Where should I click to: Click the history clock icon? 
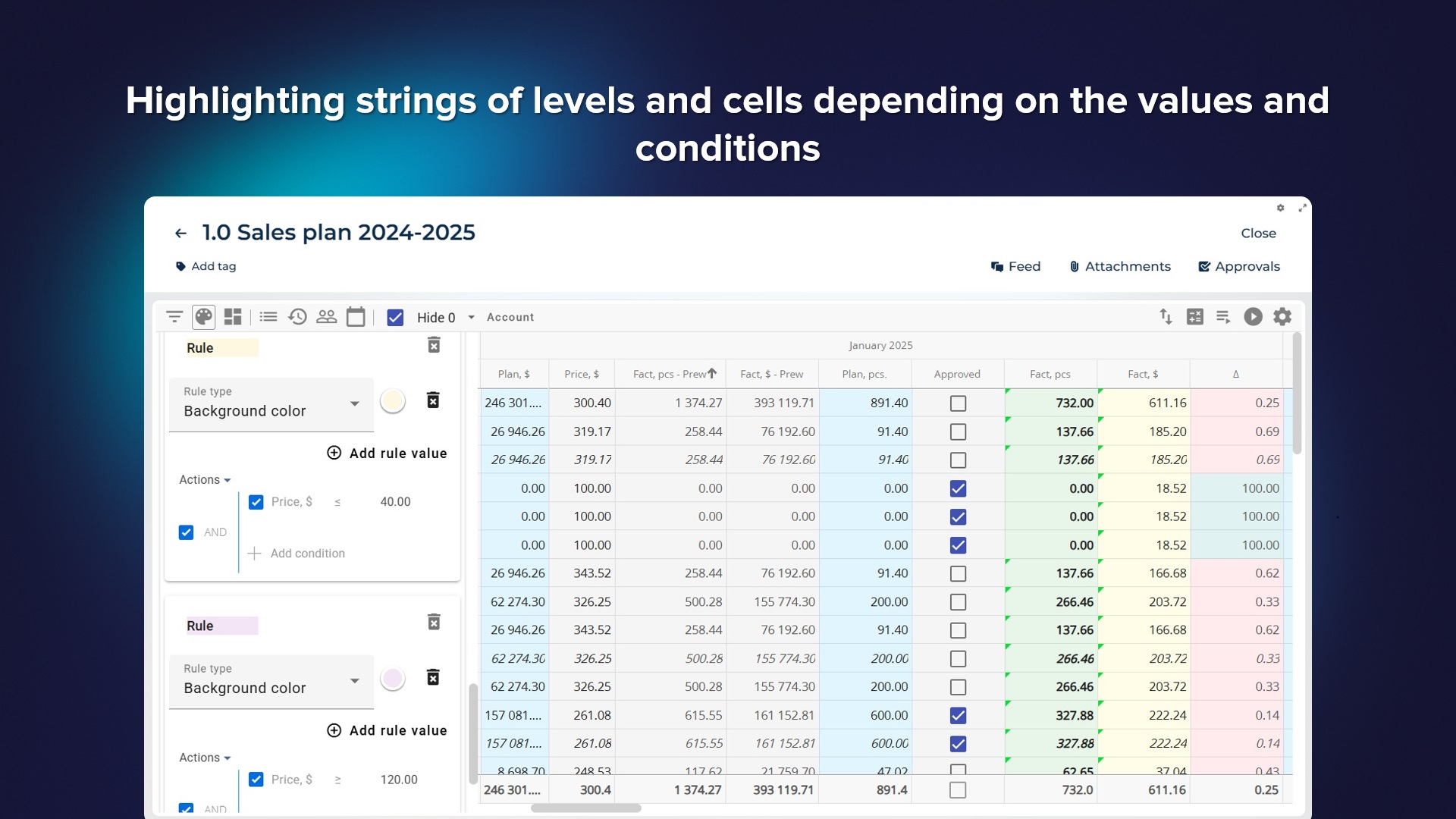tap(297, 317)
